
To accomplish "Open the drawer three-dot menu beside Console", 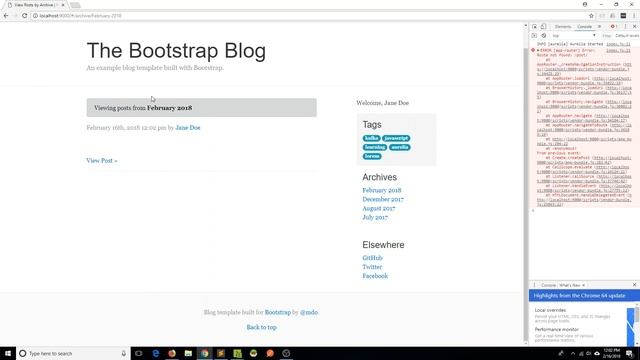I will click(x=534, y=285).
